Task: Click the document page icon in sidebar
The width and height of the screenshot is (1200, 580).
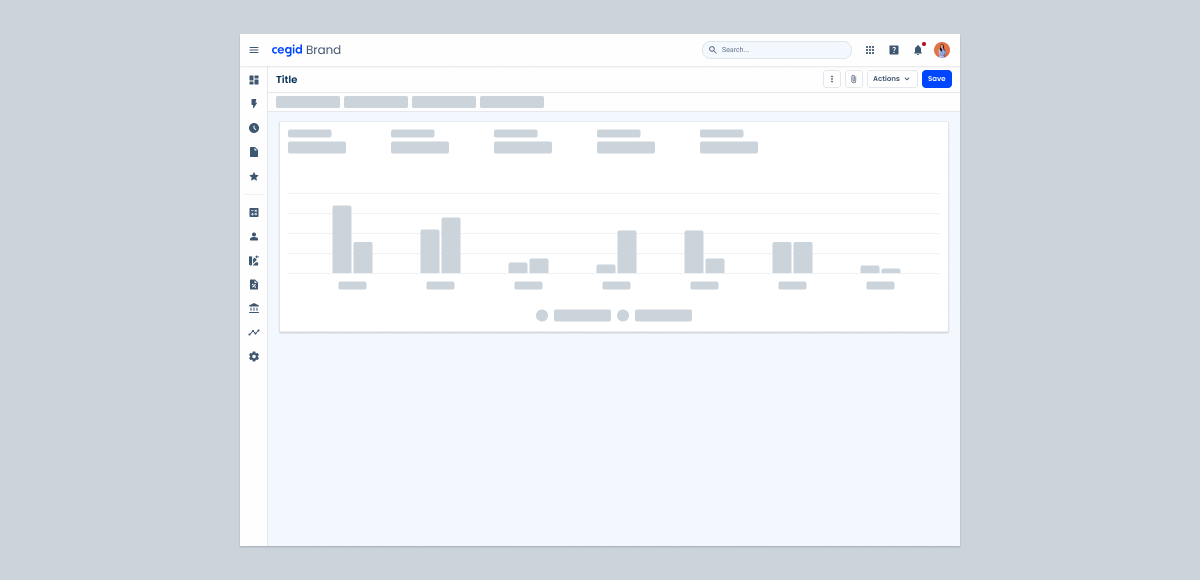Action: (253, 151)
